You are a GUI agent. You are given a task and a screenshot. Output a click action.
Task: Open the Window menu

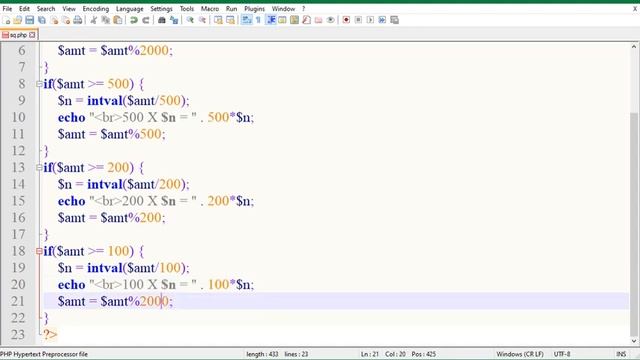pyautogui.click(x=283, y=9)
